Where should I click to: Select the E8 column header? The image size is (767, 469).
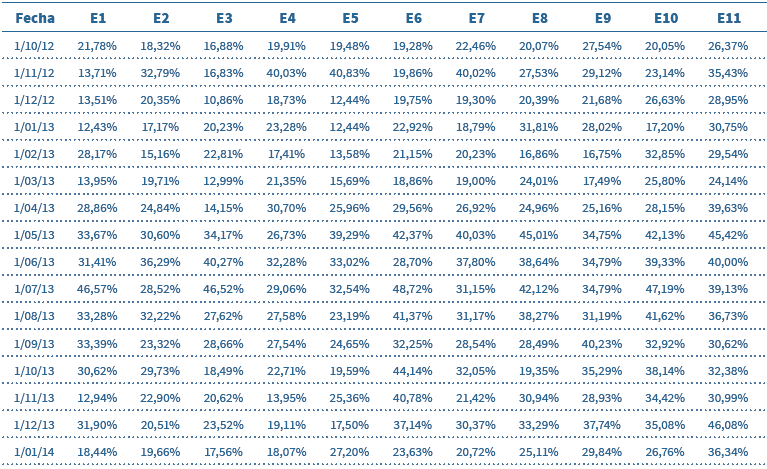540,19
